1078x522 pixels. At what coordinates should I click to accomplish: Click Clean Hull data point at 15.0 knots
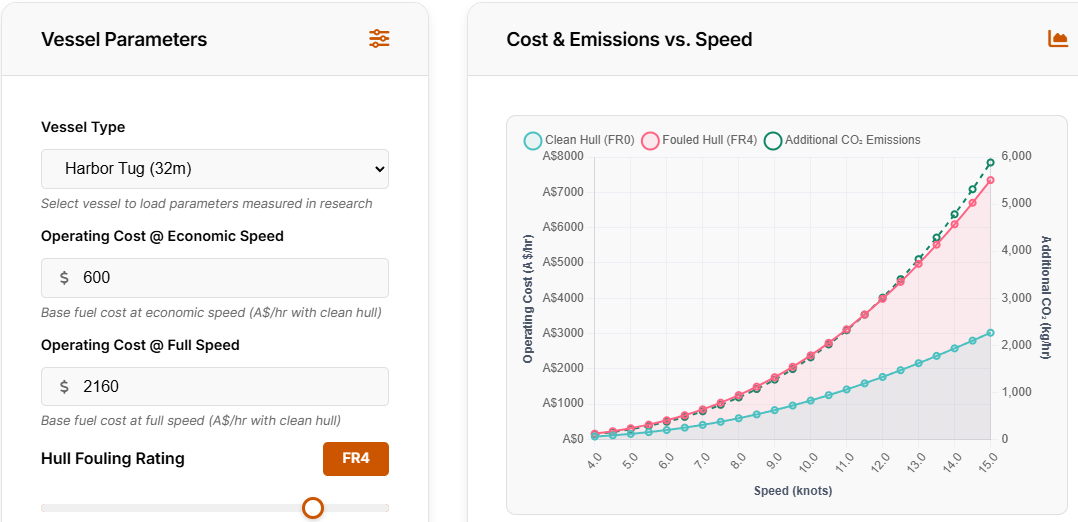pos(990,333)
